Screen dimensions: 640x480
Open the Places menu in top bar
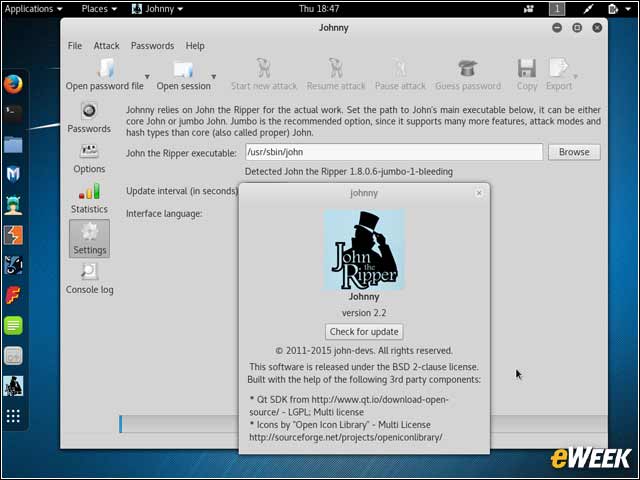99,9
